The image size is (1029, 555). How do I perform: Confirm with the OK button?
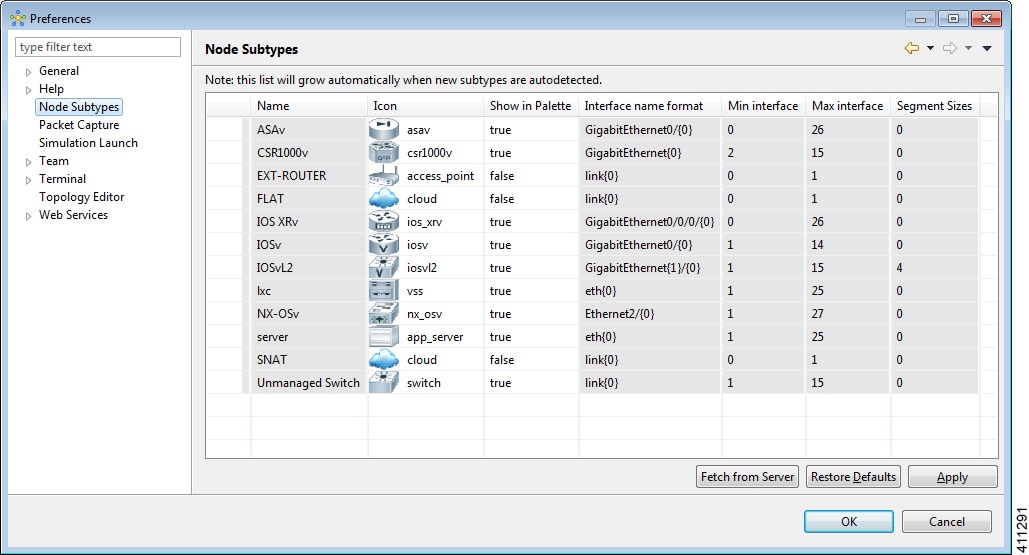(x=849, y=522)
